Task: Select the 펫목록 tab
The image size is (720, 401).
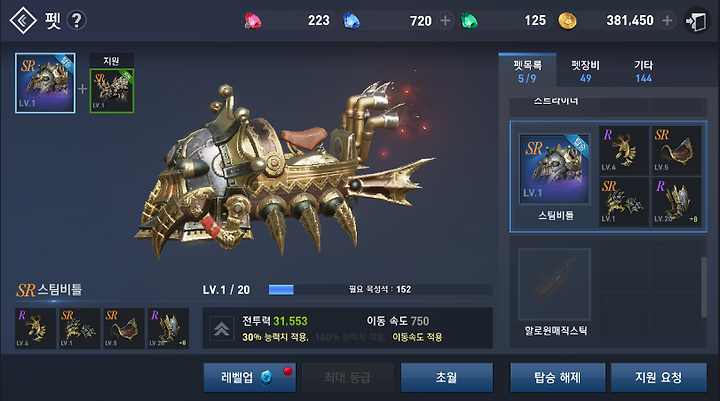Action: click(527, 71)
